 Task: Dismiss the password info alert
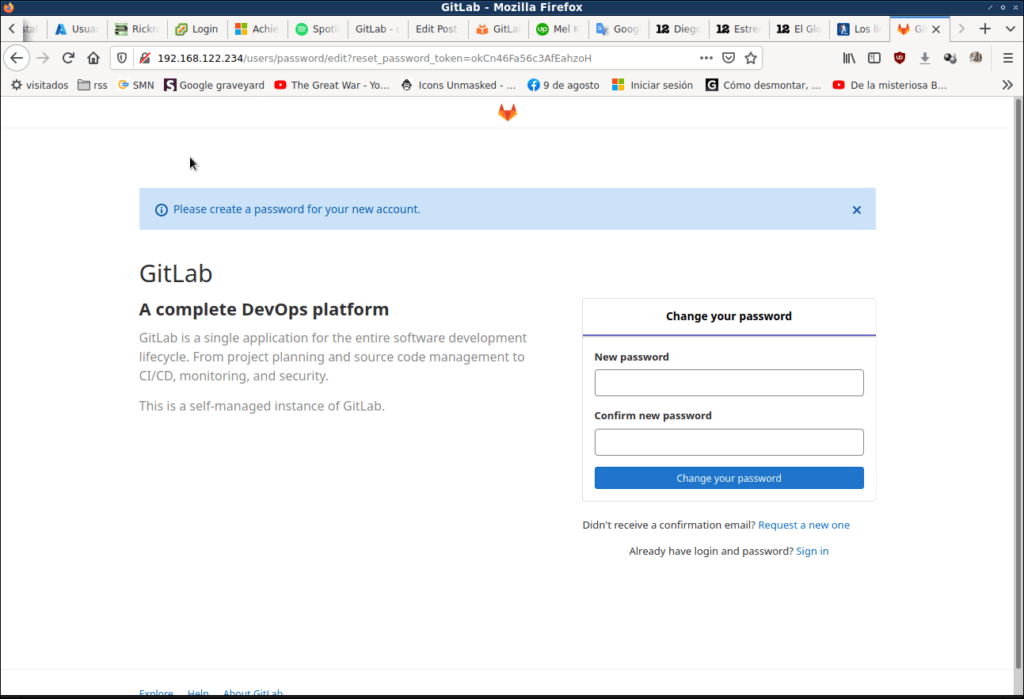coord(856,210)
